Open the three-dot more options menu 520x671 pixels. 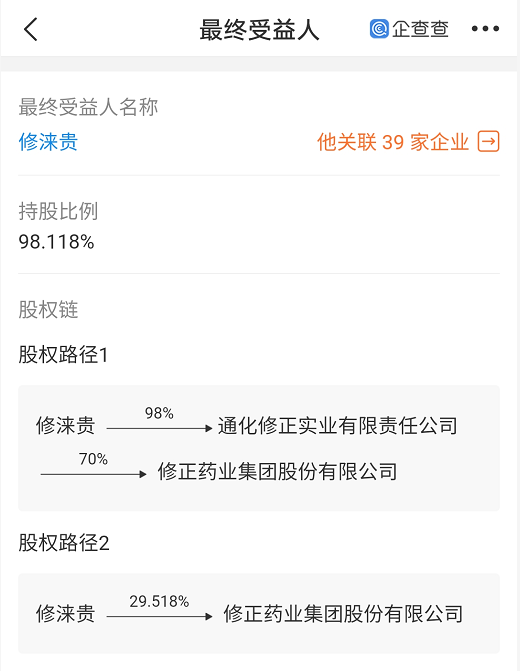pyautogui.click(x=485, y=29)
